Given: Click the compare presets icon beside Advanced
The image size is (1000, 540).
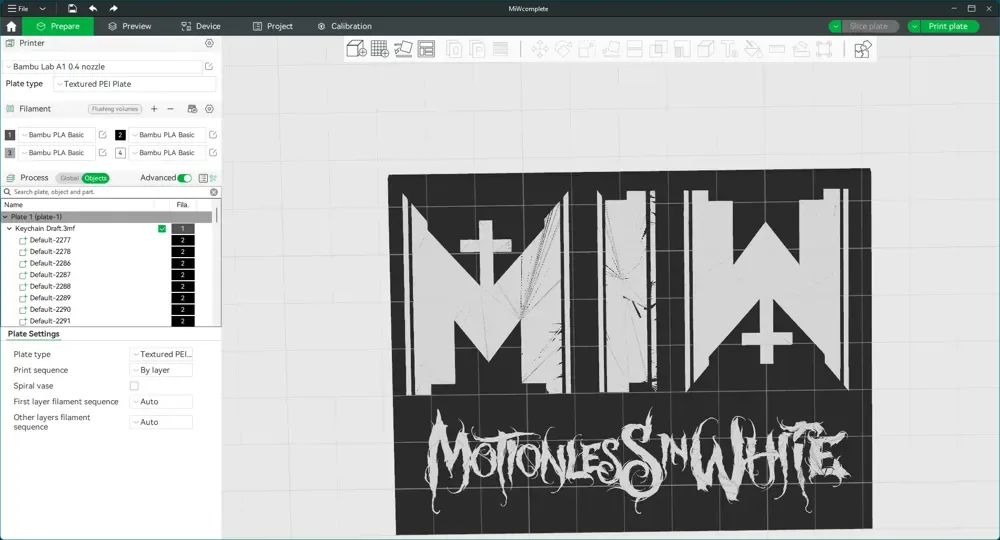Looking at the screenshot, I should (214, 178).
